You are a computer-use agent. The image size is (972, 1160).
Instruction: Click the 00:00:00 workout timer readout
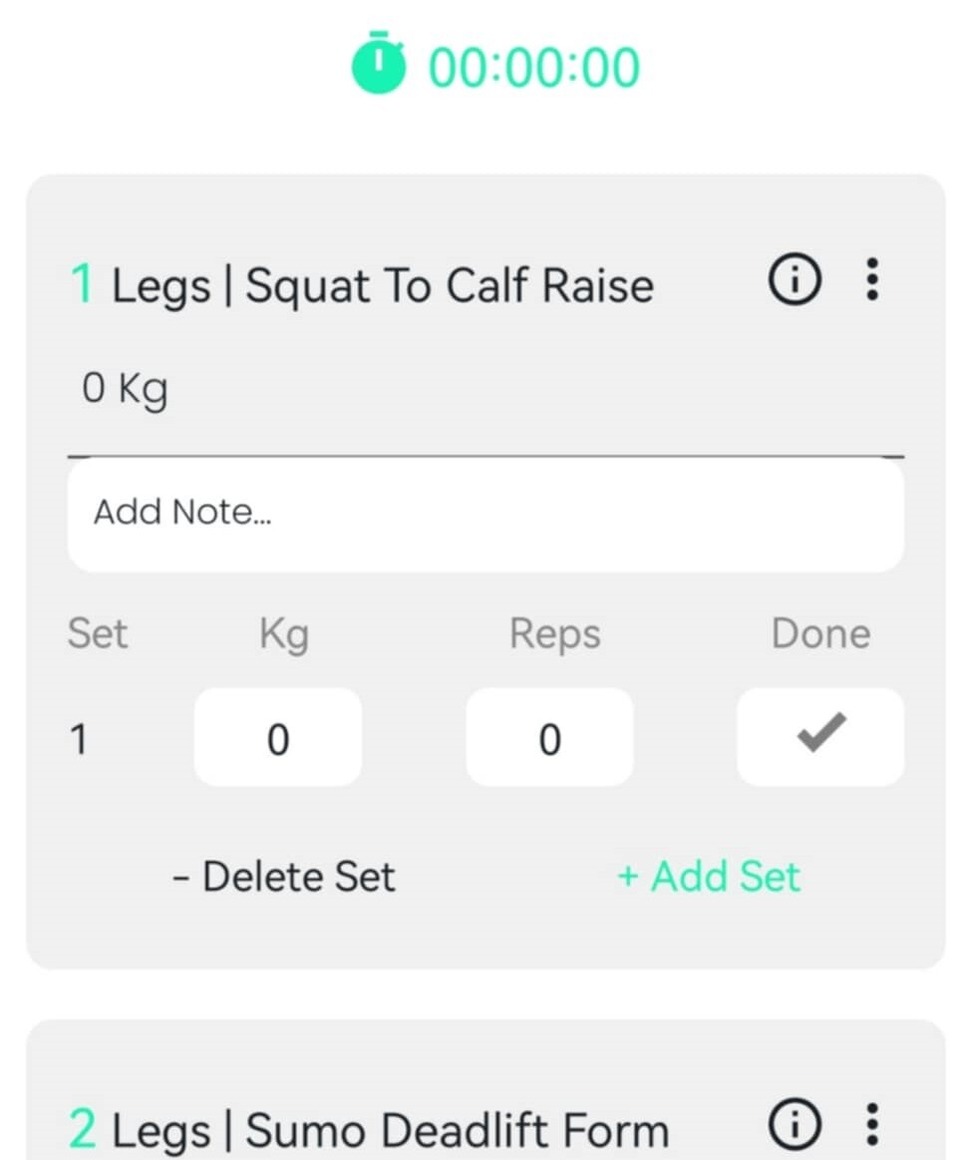point(534,68)
